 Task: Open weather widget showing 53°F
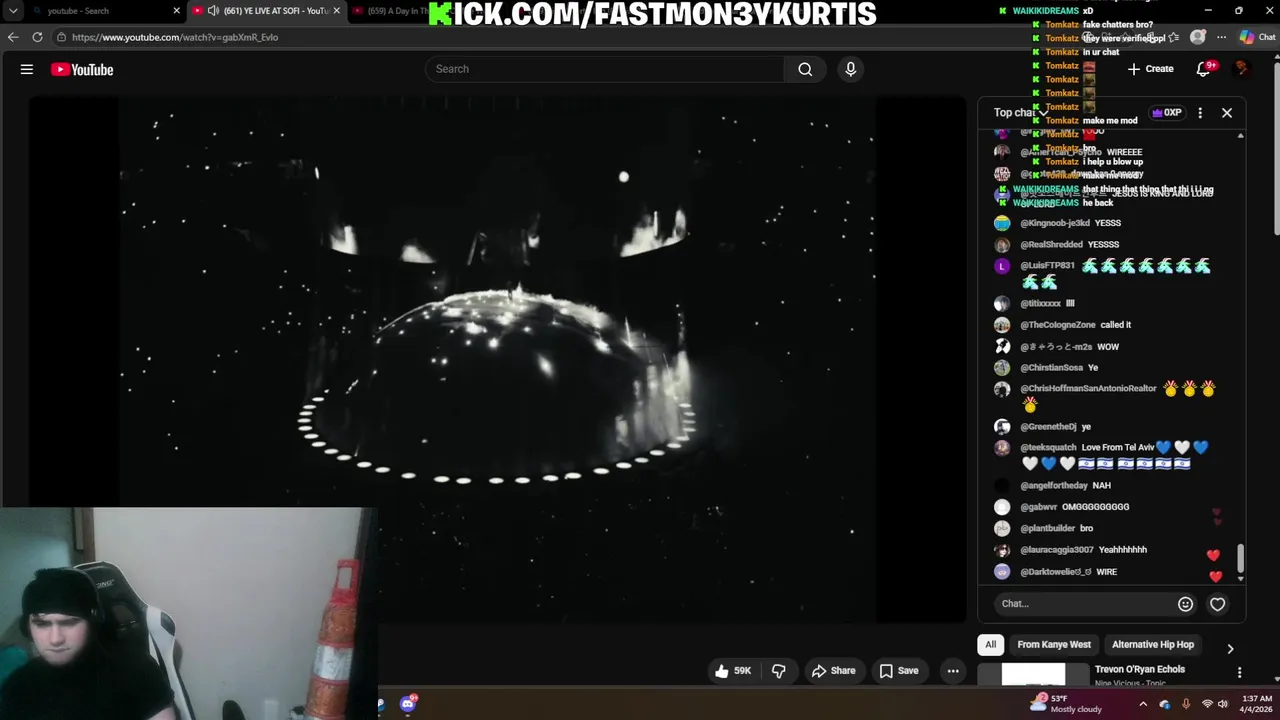pos(1068,704)
